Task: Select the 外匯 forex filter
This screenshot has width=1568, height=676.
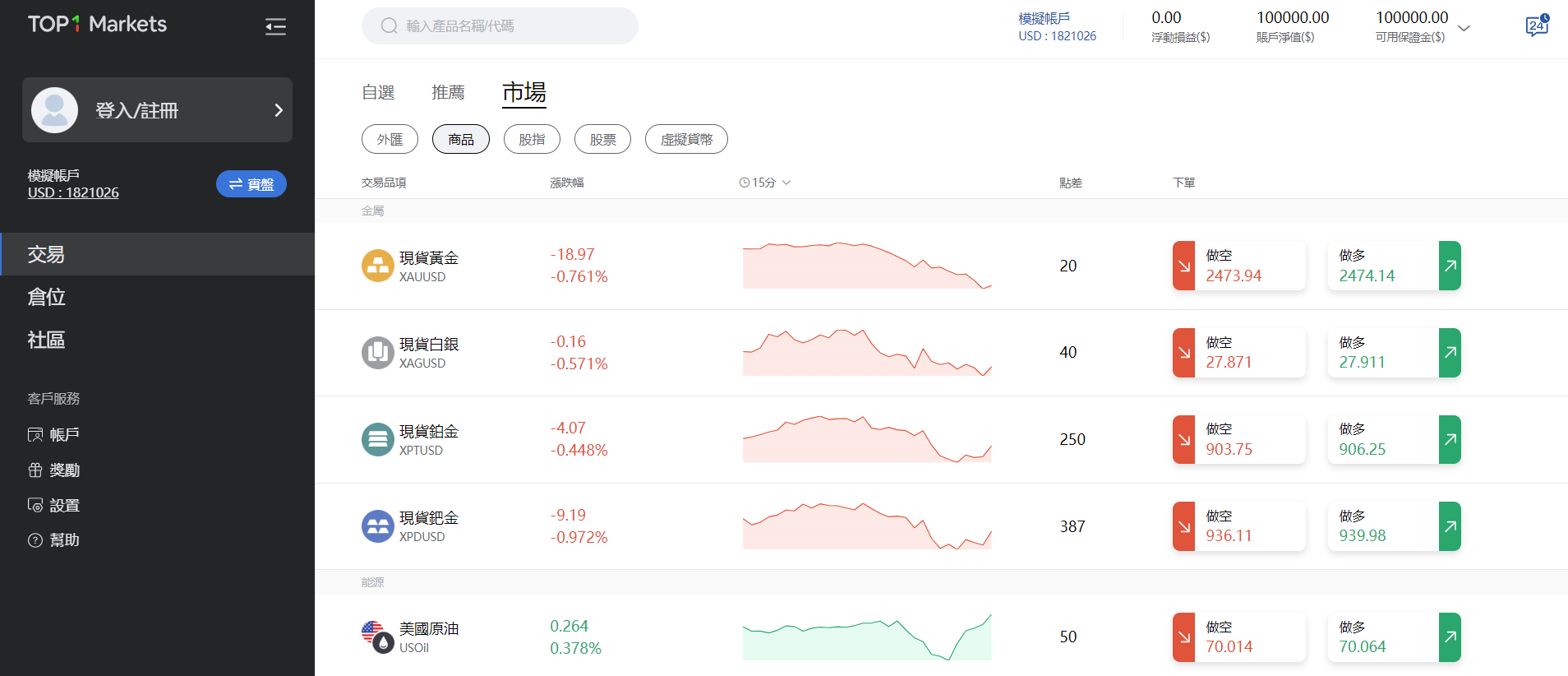Action: (390, 139)
